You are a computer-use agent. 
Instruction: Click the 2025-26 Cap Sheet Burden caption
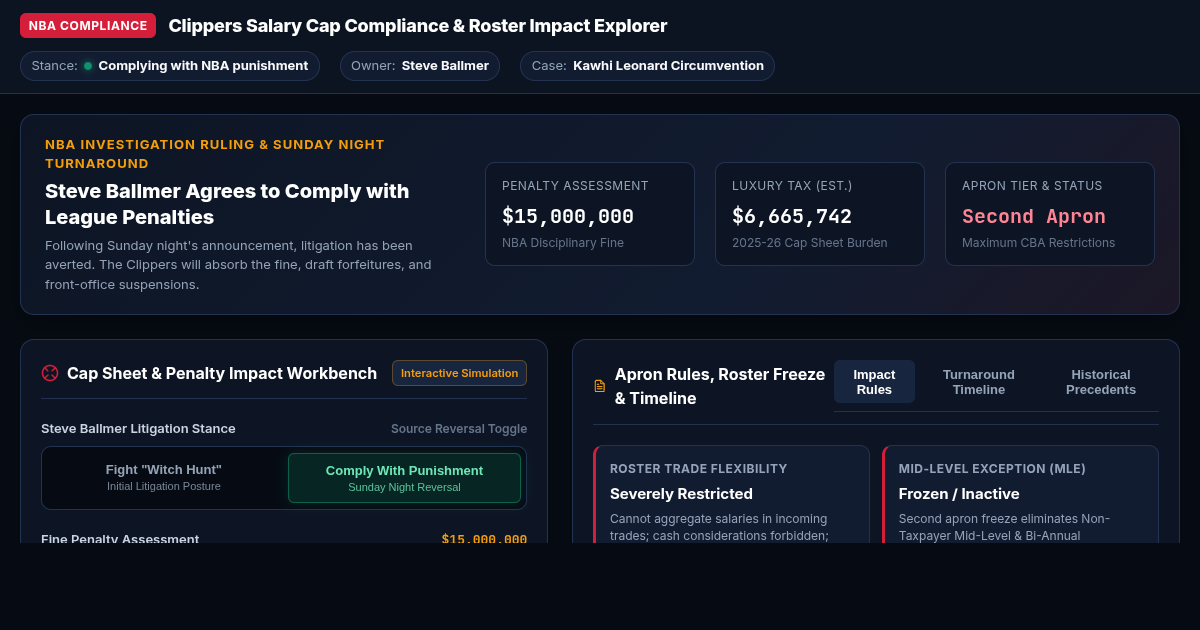tap(809, 243)
